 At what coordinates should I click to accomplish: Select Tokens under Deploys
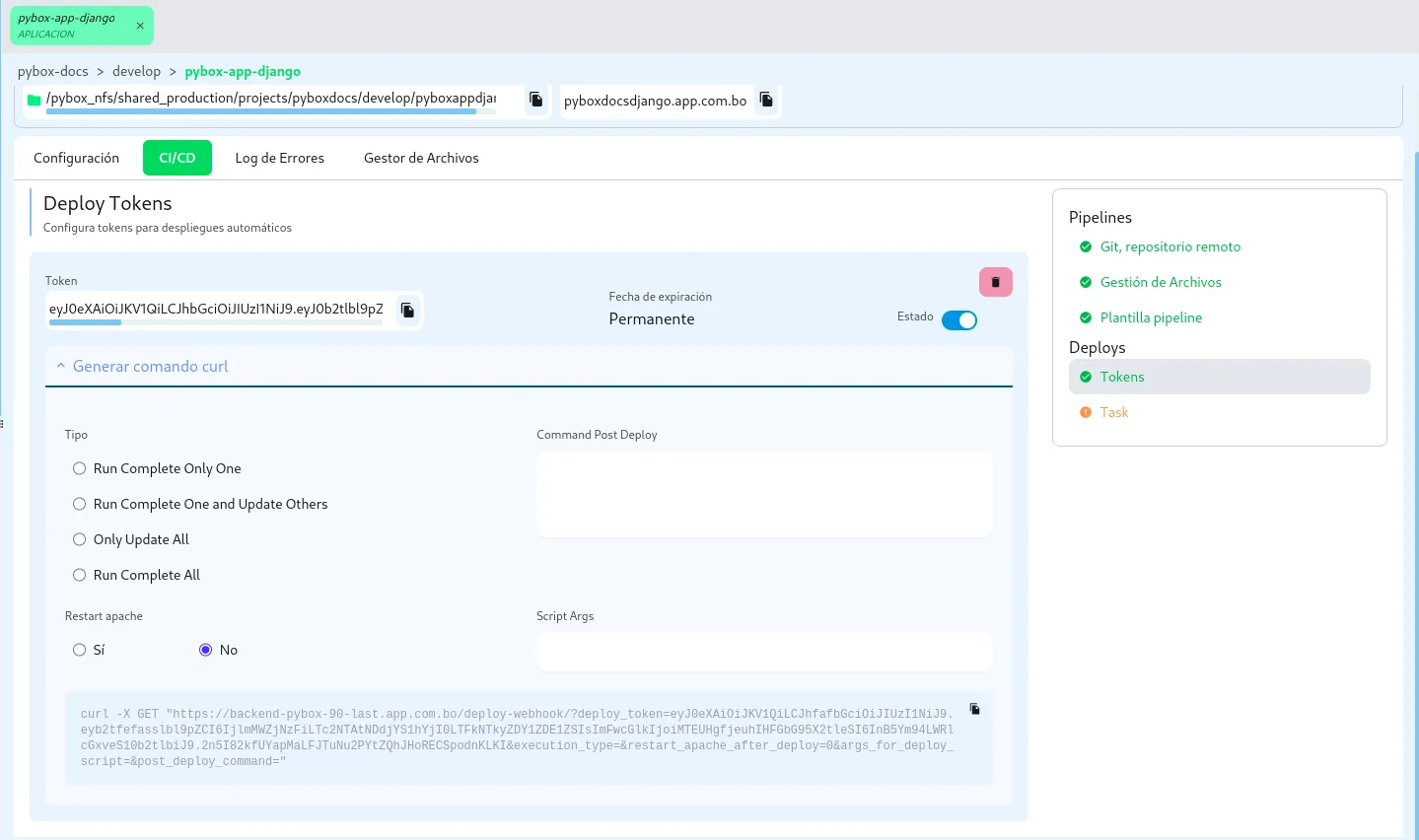pyautogui.click(x=1220, y=377)
